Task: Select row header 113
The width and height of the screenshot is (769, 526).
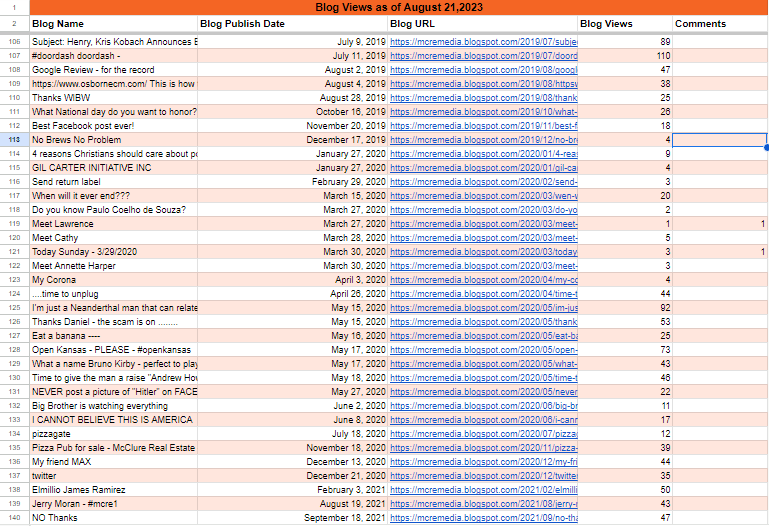Action: [x=14, y=140]
